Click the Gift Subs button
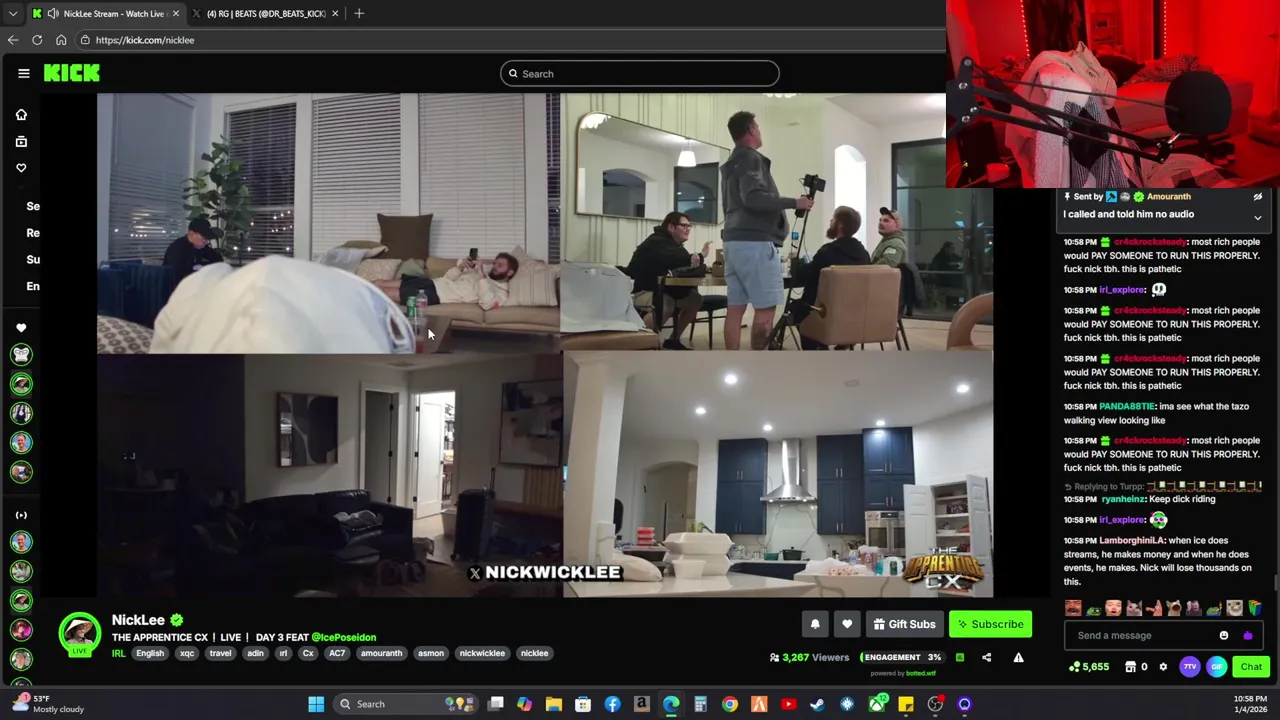Screen dimensions: 1280x720 pos(904,624)
